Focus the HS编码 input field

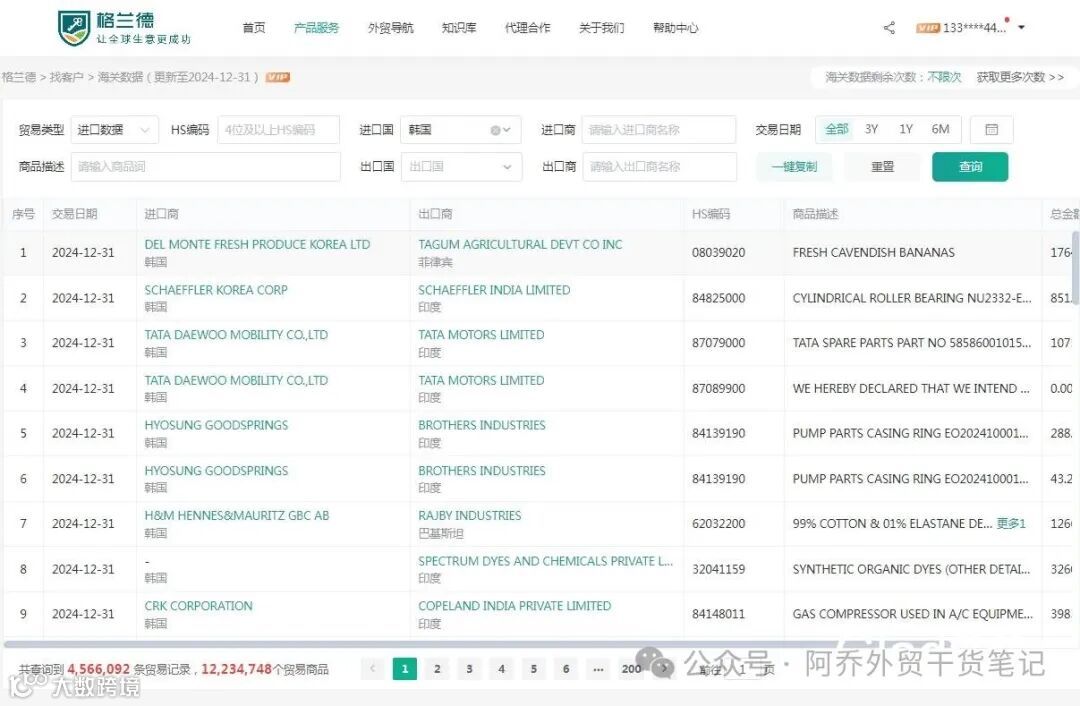click(278, 129)
